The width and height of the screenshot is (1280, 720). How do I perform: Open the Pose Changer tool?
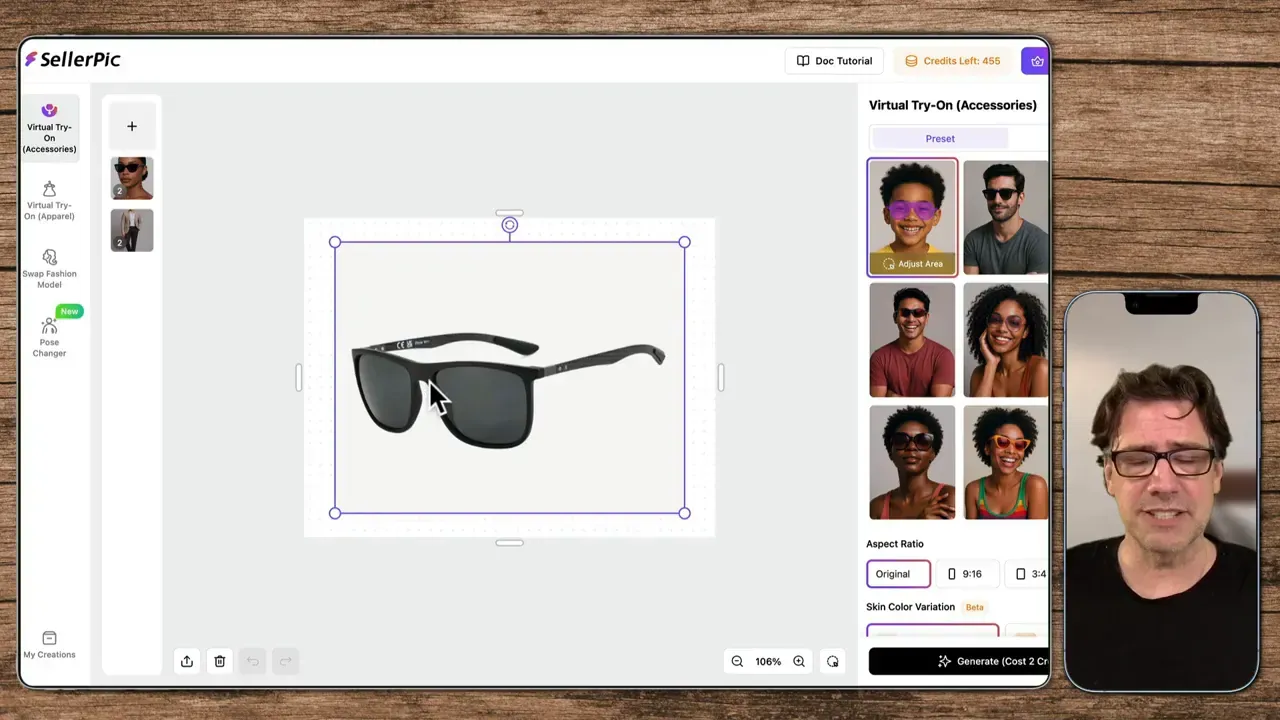pyautogui.click(x=49, y=337)
